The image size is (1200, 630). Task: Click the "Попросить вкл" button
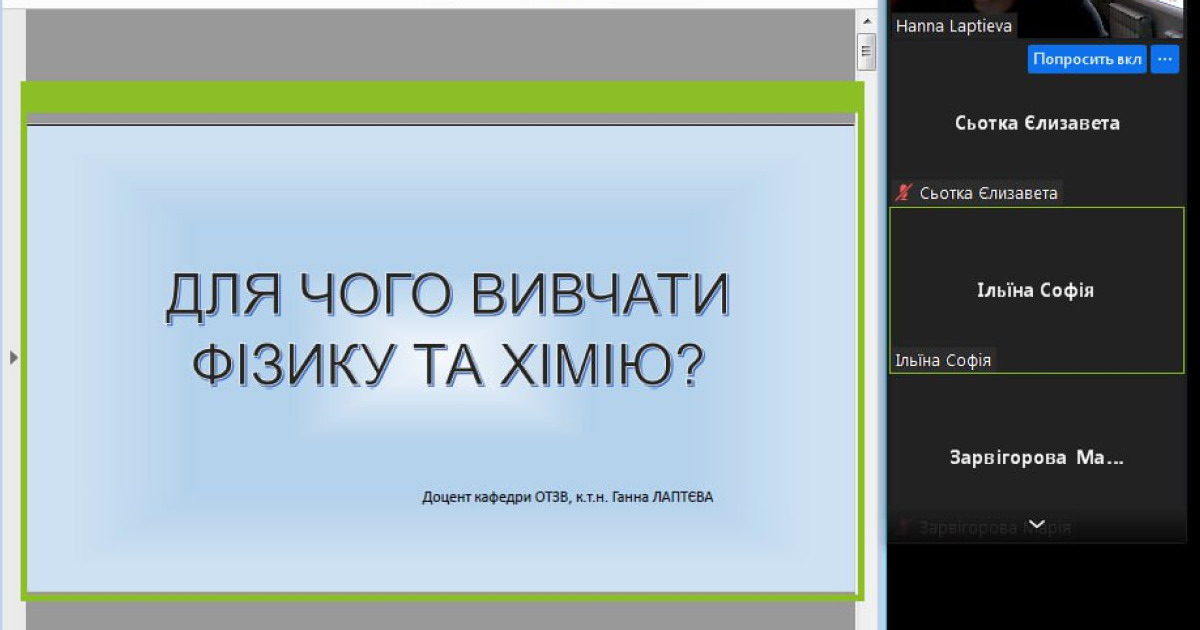1087,59
